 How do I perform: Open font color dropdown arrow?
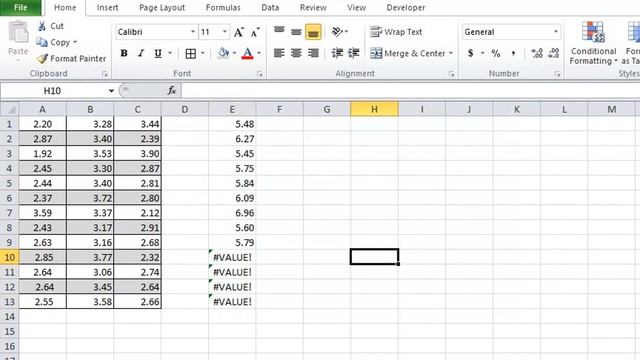pyautogui.click(x=259, y=53)
